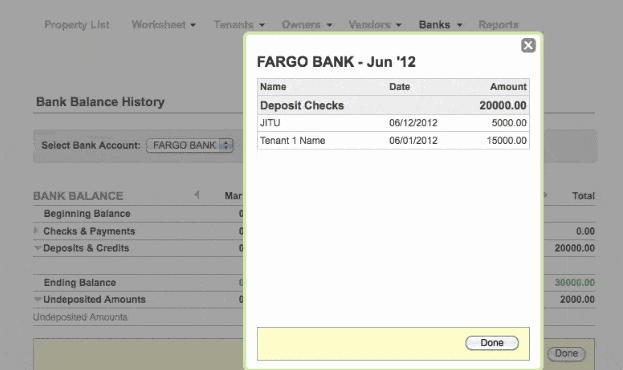Click the Amount column header
The height and width of the screenshot is (370, 623).
(508, 87)
